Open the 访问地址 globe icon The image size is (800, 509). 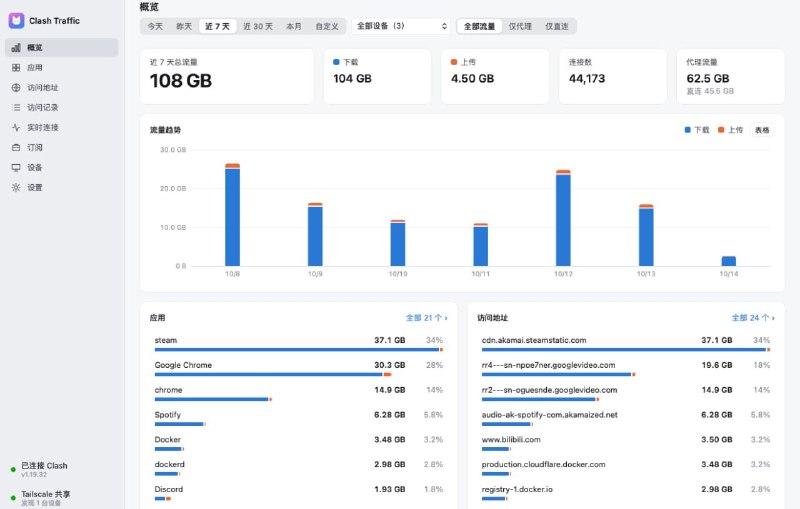tap(16, 87)
